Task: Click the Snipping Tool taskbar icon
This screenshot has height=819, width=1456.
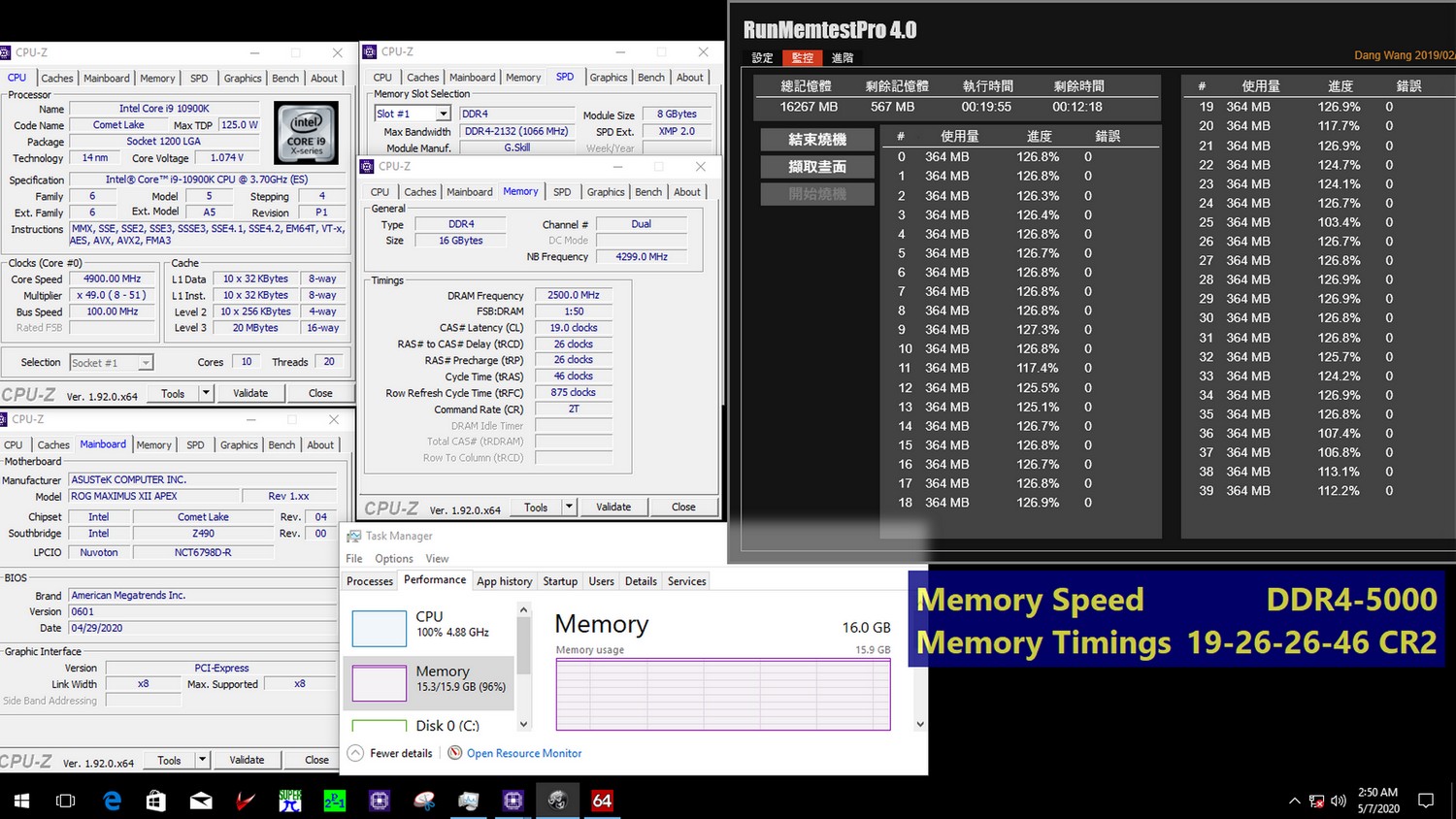Action: click(x=424, y=801)
